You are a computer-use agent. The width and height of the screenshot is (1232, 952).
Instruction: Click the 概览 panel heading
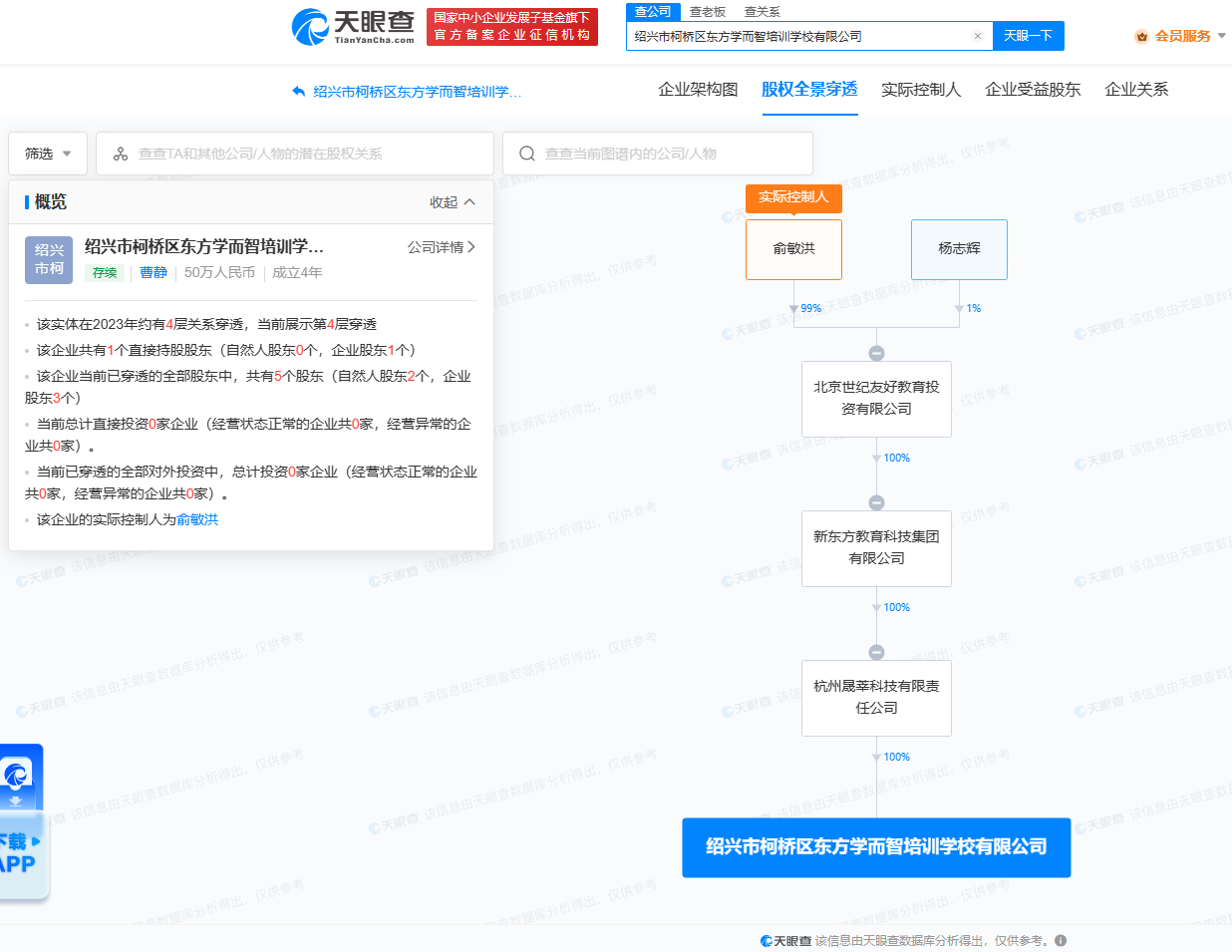tap(50, 202)
